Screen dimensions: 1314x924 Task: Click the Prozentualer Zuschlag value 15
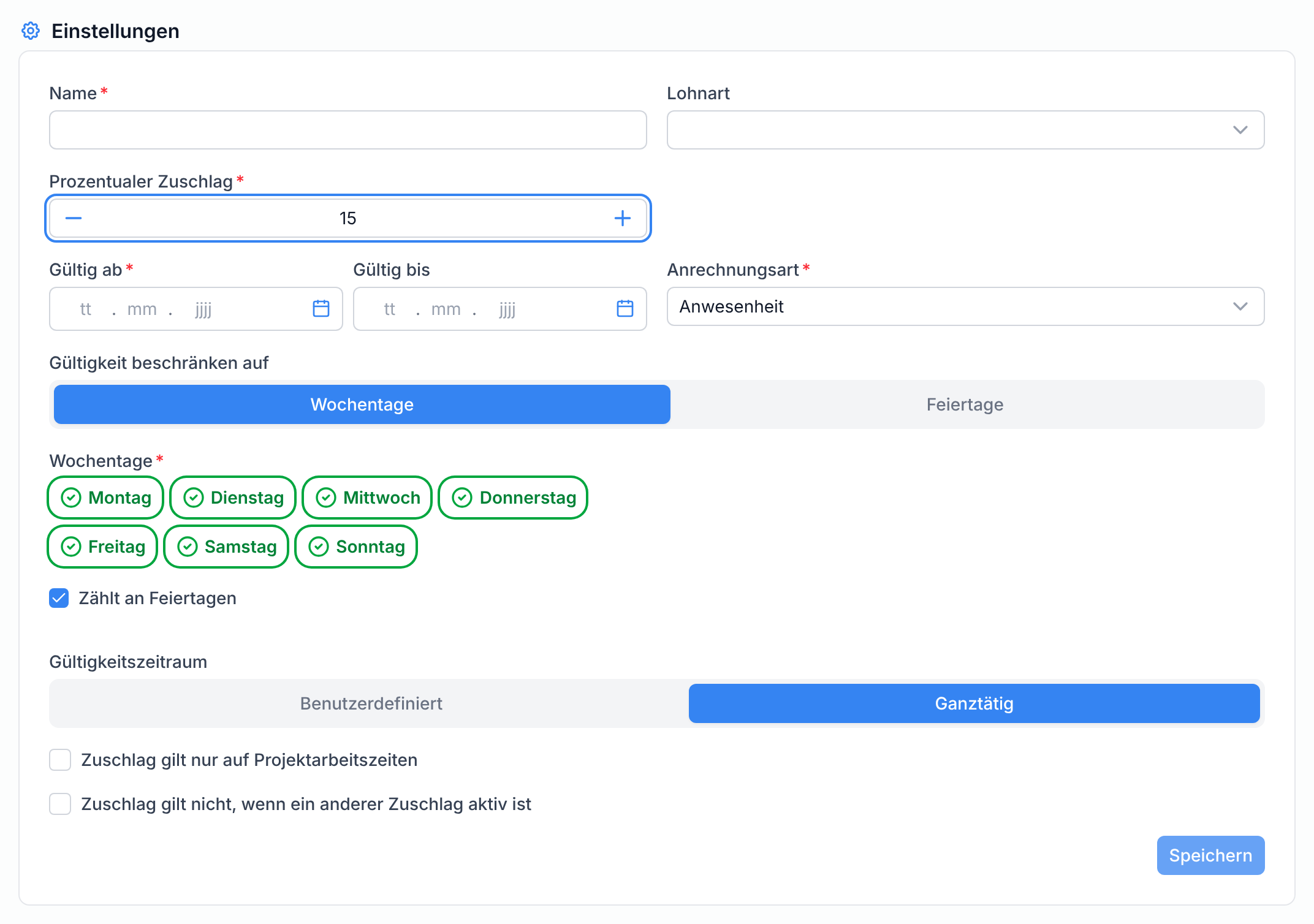coord(348,218)
